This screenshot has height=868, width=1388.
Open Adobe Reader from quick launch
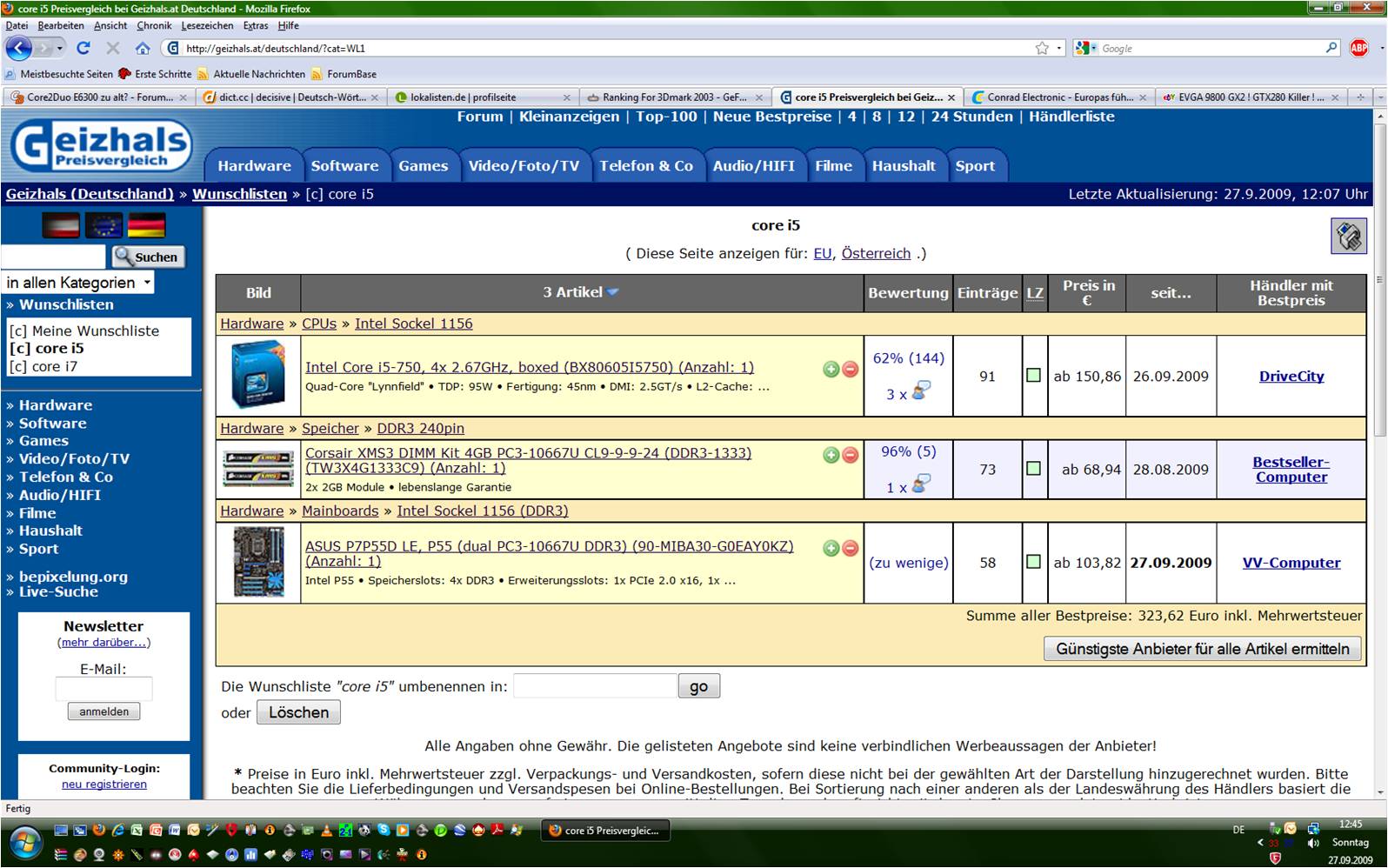click(x=497, y=830)
